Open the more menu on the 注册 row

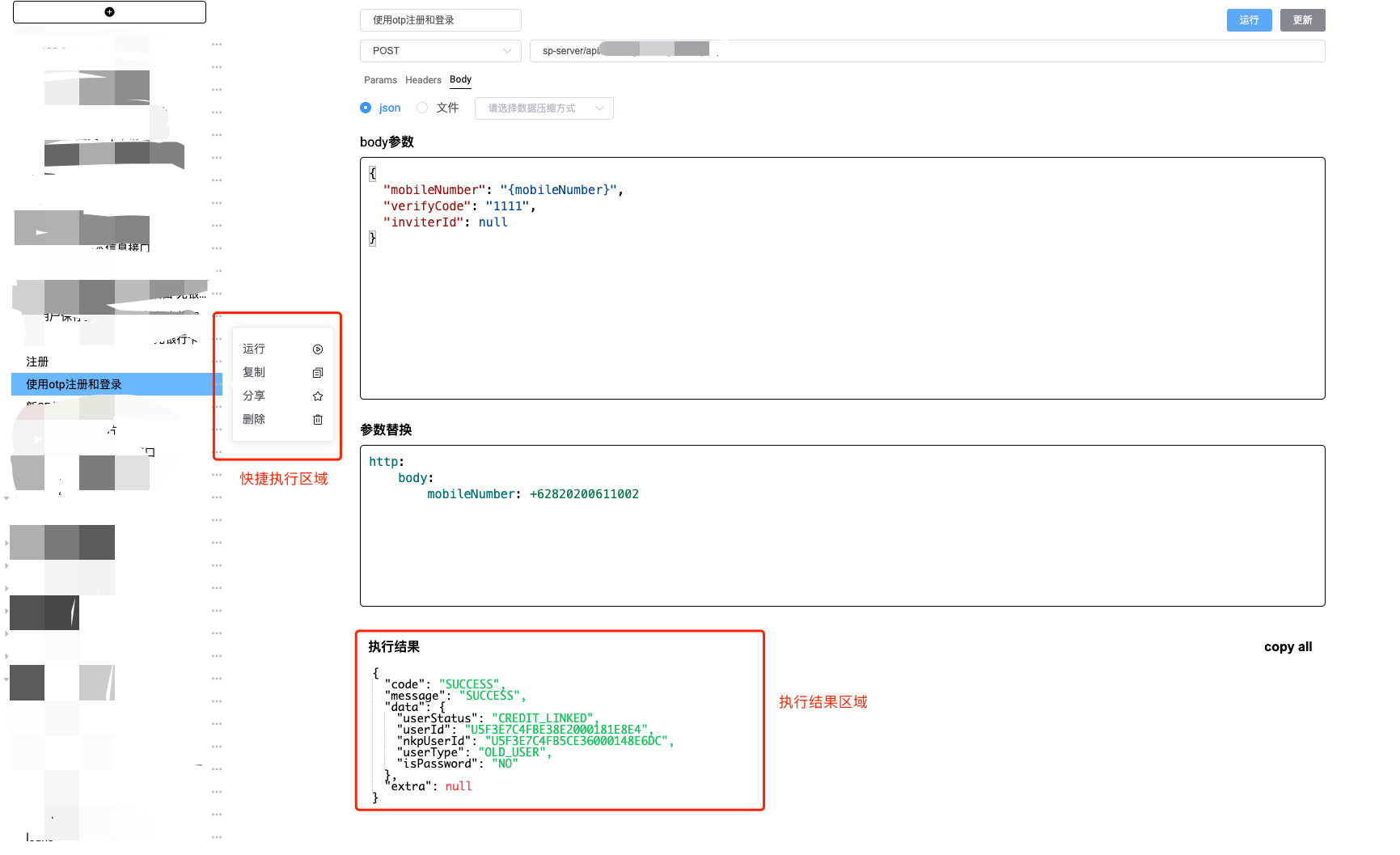217,362
